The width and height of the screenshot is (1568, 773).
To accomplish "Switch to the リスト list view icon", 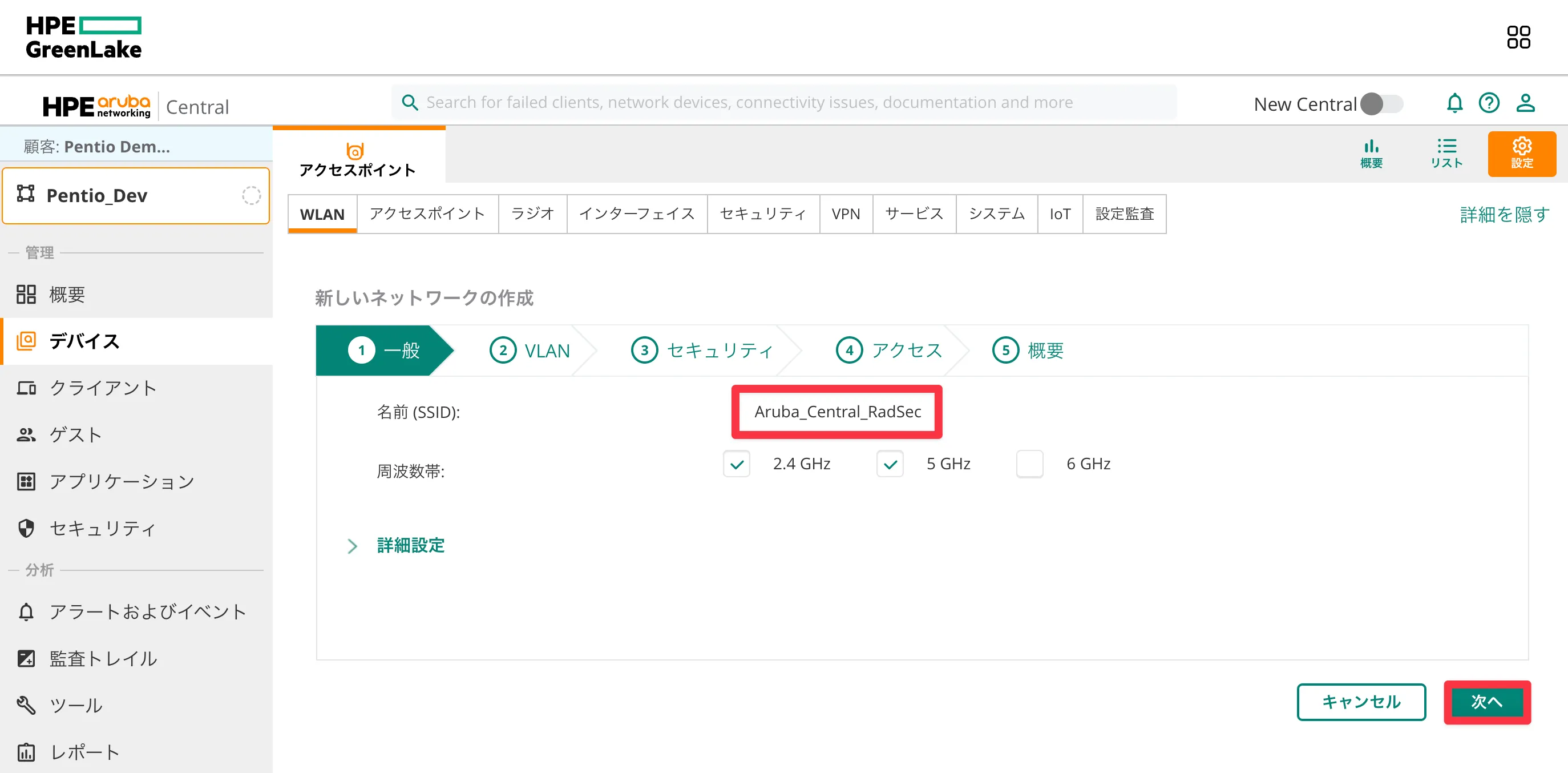I will (x=1446, y=154).
